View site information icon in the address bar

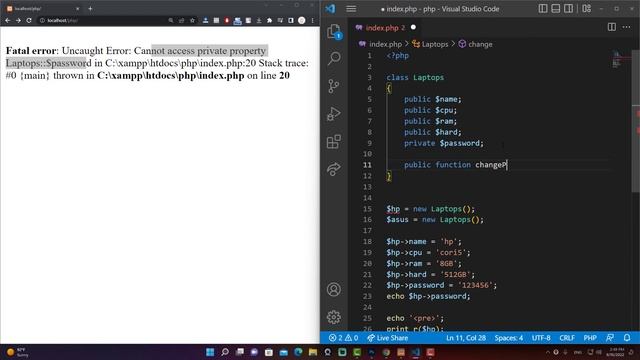coord(42,20)
